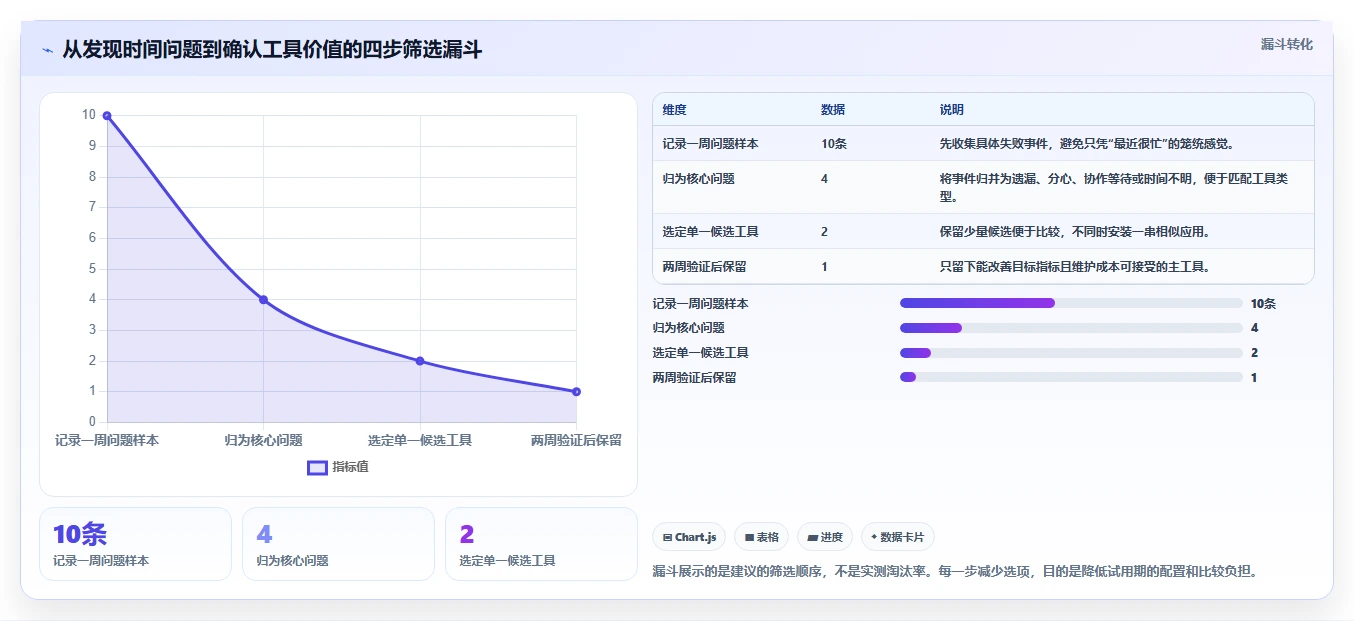Click the footer note starting 漏斗展示的是建议的筛选顺序

[954, 572]
